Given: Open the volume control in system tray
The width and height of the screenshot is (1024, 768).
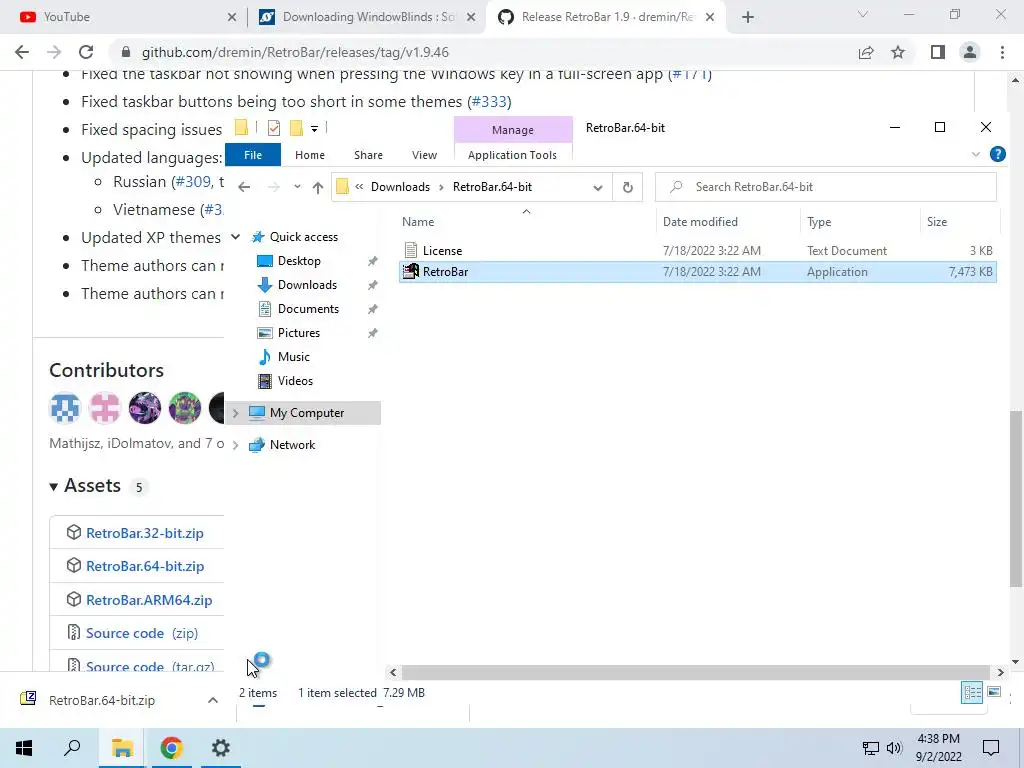Looking at the screenshot, I should click(894, 748).
